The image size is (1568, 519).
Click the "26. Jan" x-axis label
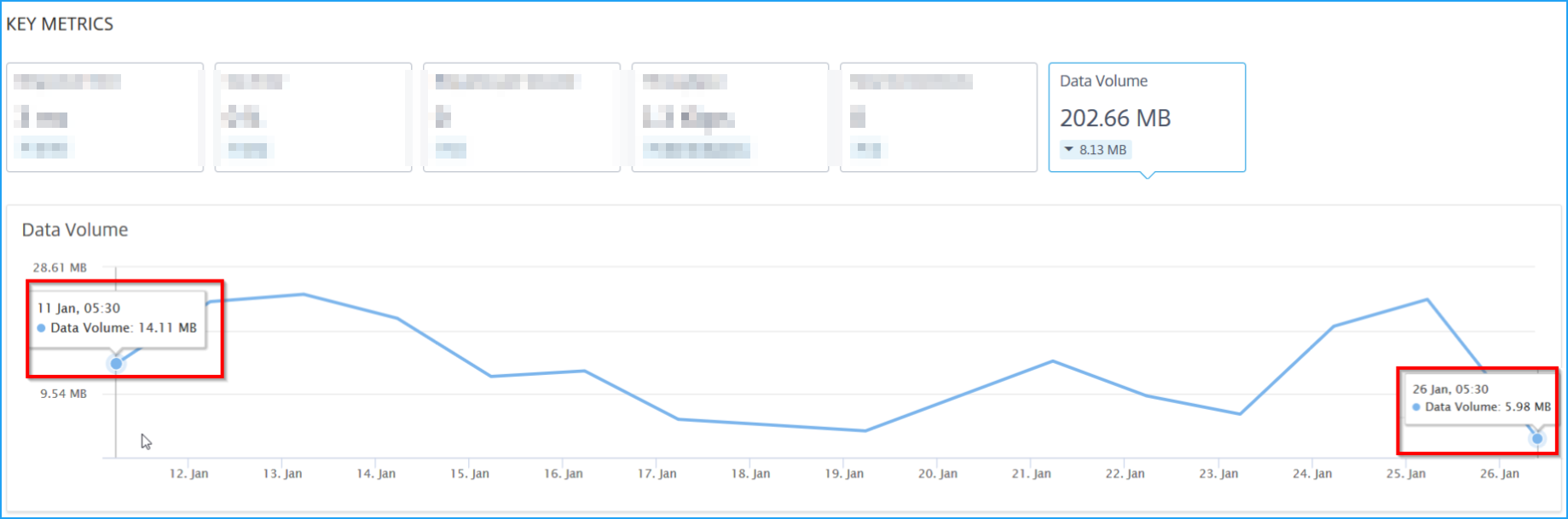point(1500,474)
